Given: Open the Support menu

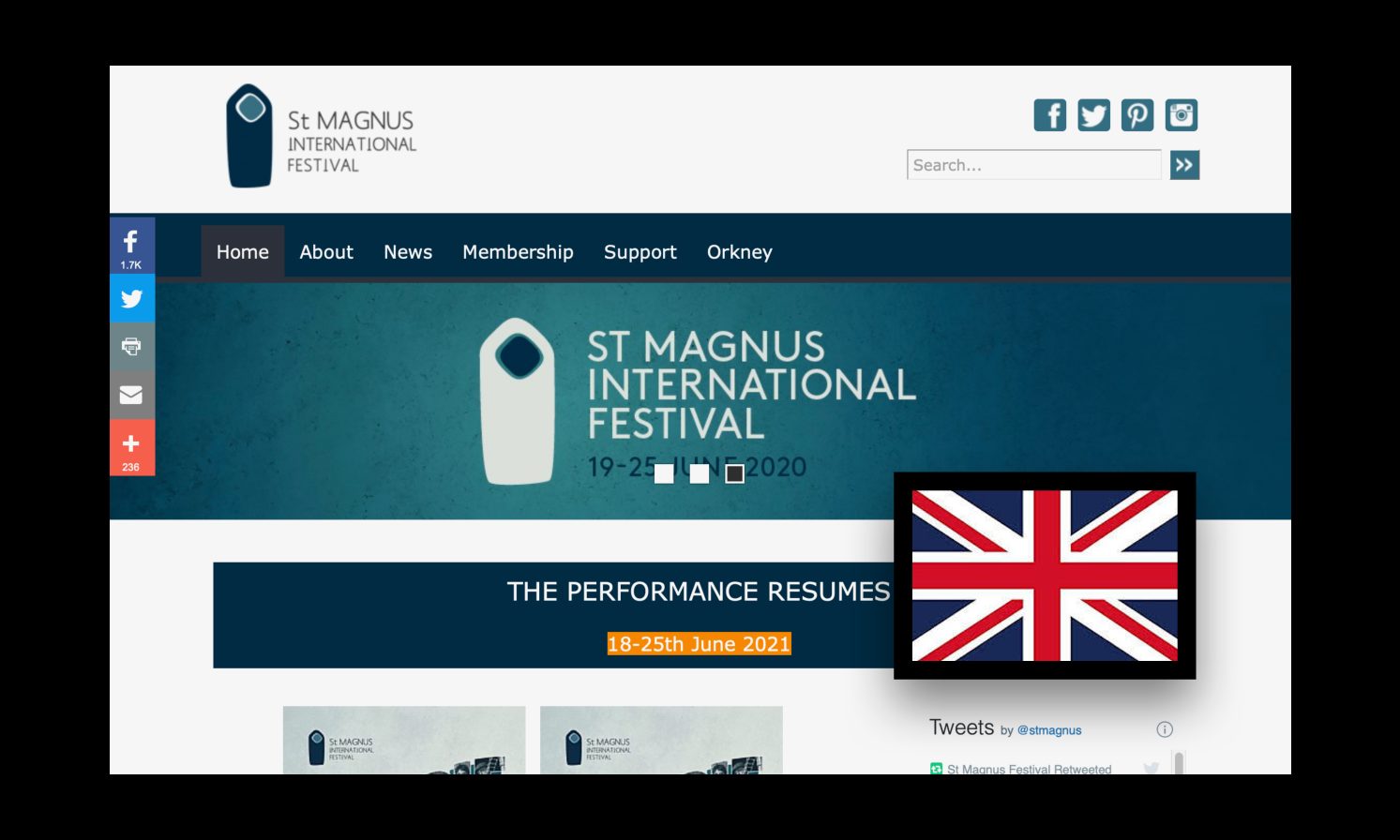Looking at the screenshot, I should 640,251.
